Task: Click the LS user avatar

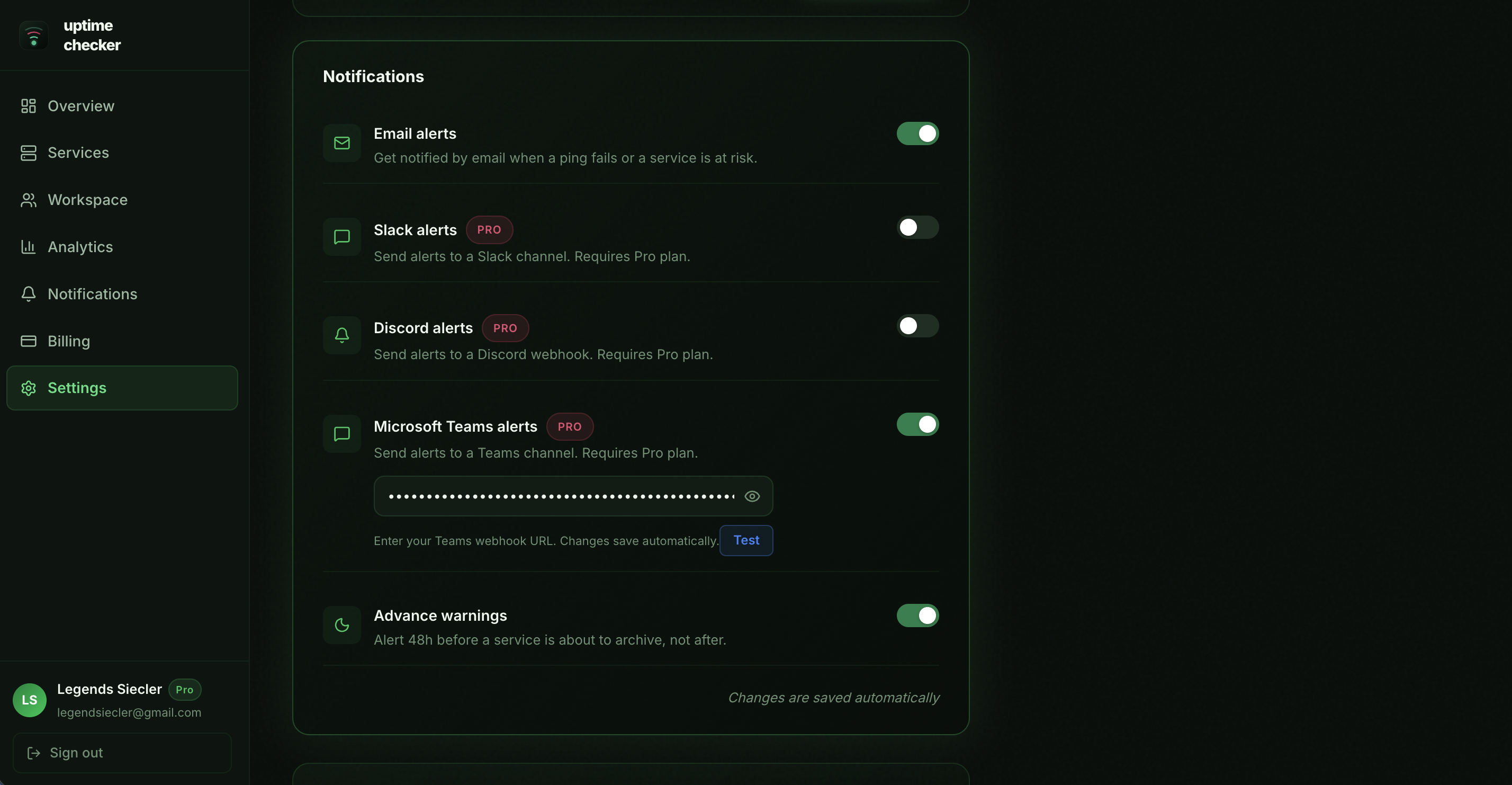Action: click(29, 700)
